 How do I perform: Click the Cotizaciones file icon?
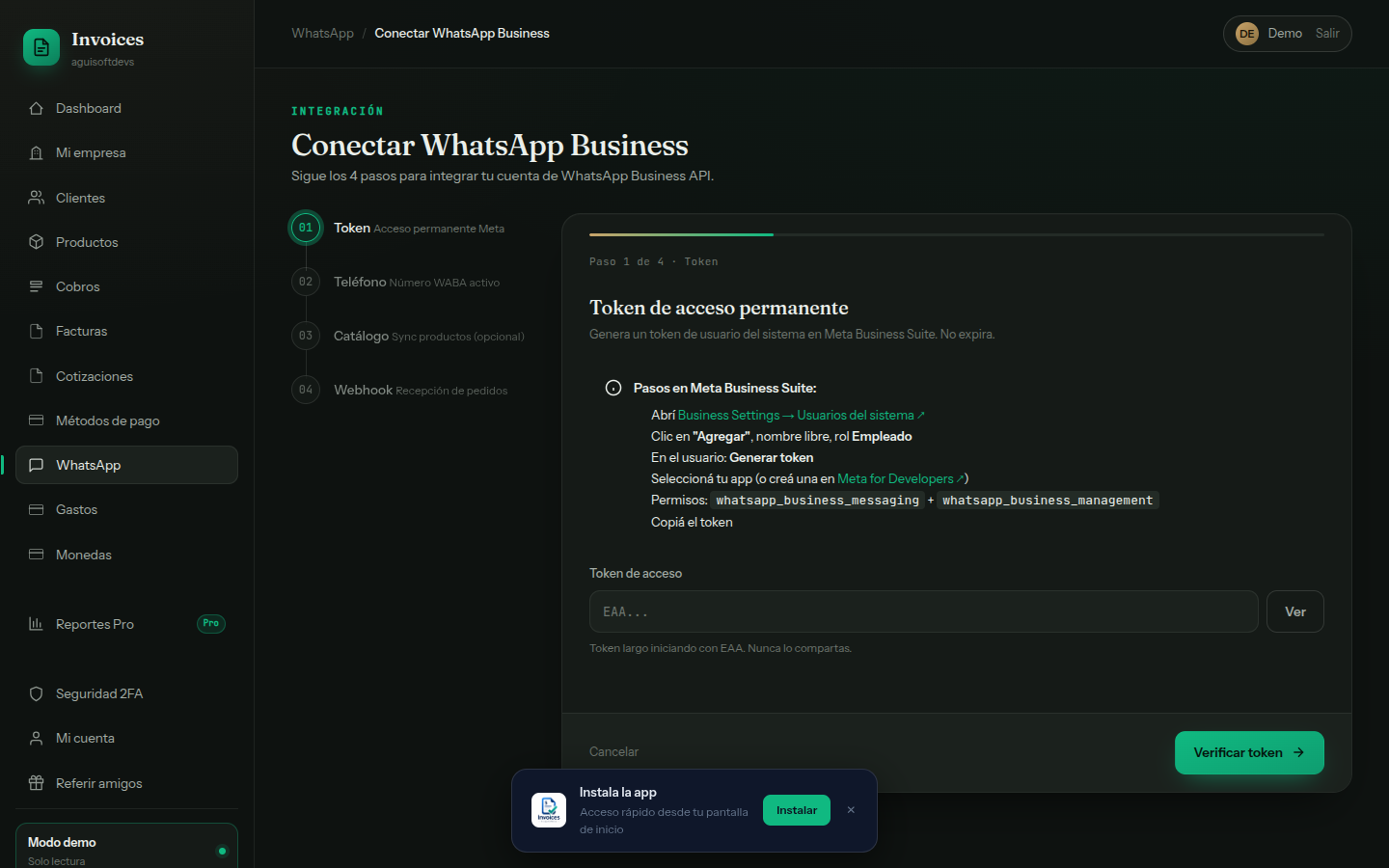coord(37,376)
